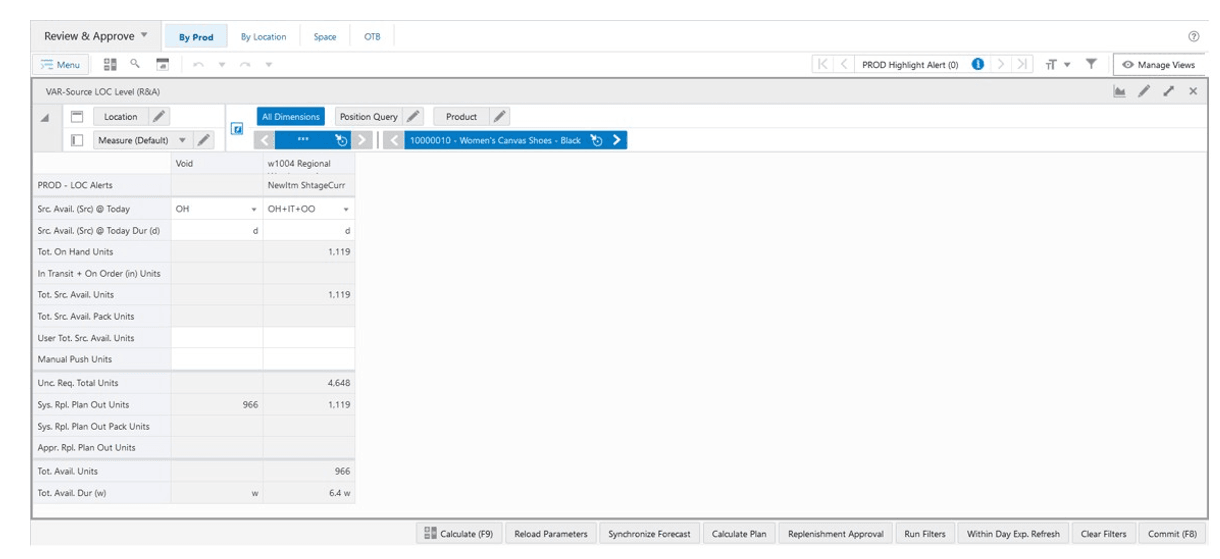Click Replenishment Approval button
Viewport: 1220px width, 559px height.
pyautogui.click(x=835, y=534)
